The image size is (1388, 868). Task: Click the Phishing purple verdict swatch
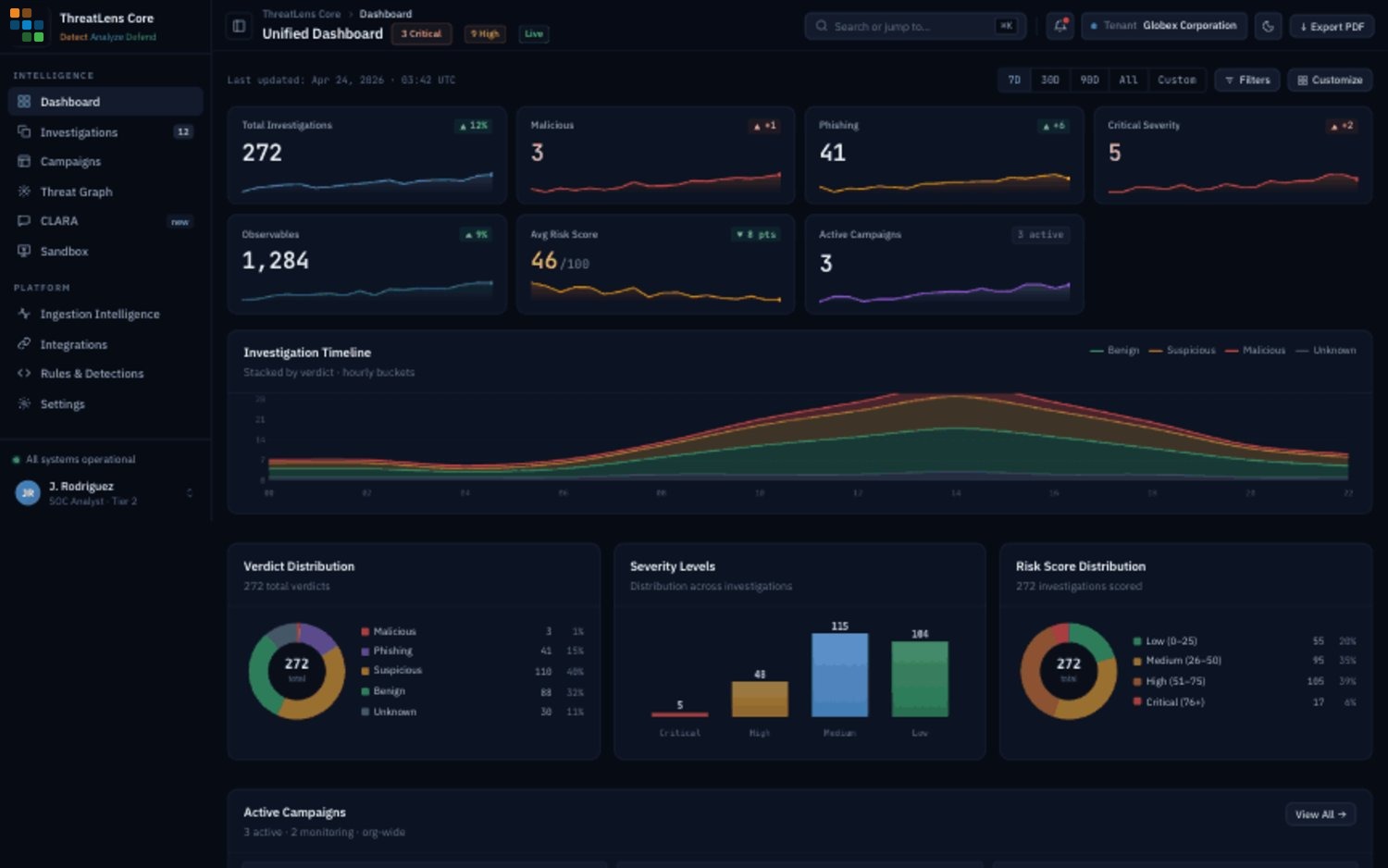[x=366, y=651]
